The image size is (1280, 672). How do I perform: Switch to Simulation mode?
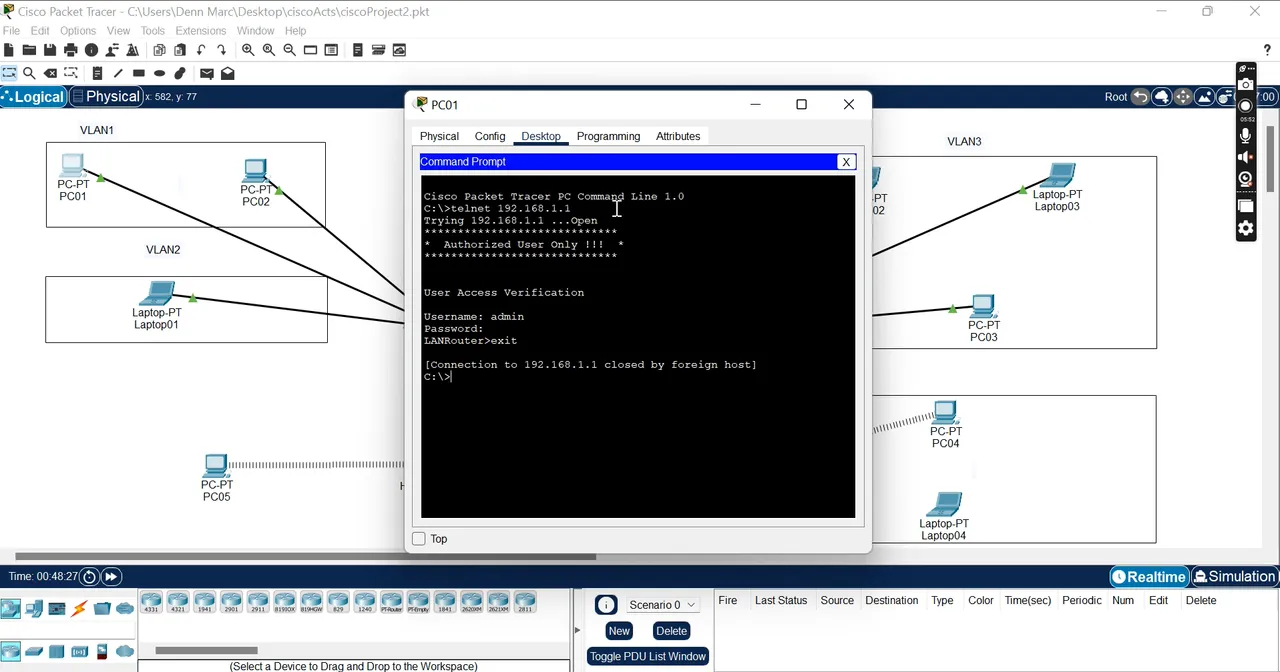tap(1235, 577)
